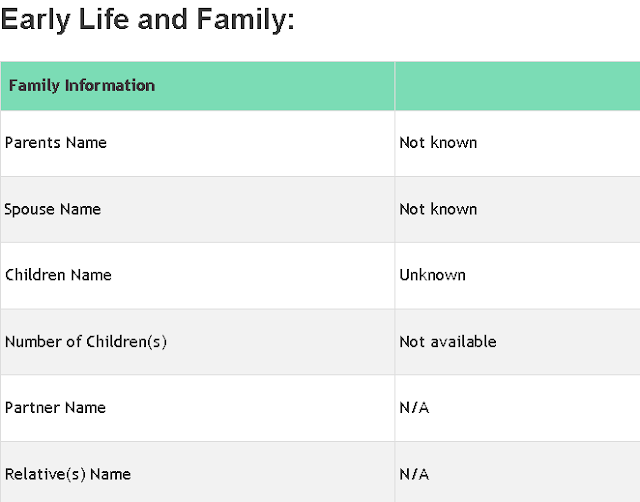Click 'Not known' in the Parents Name row
The width and height of the screenshot is (640, 502).
tap(438, 143)
